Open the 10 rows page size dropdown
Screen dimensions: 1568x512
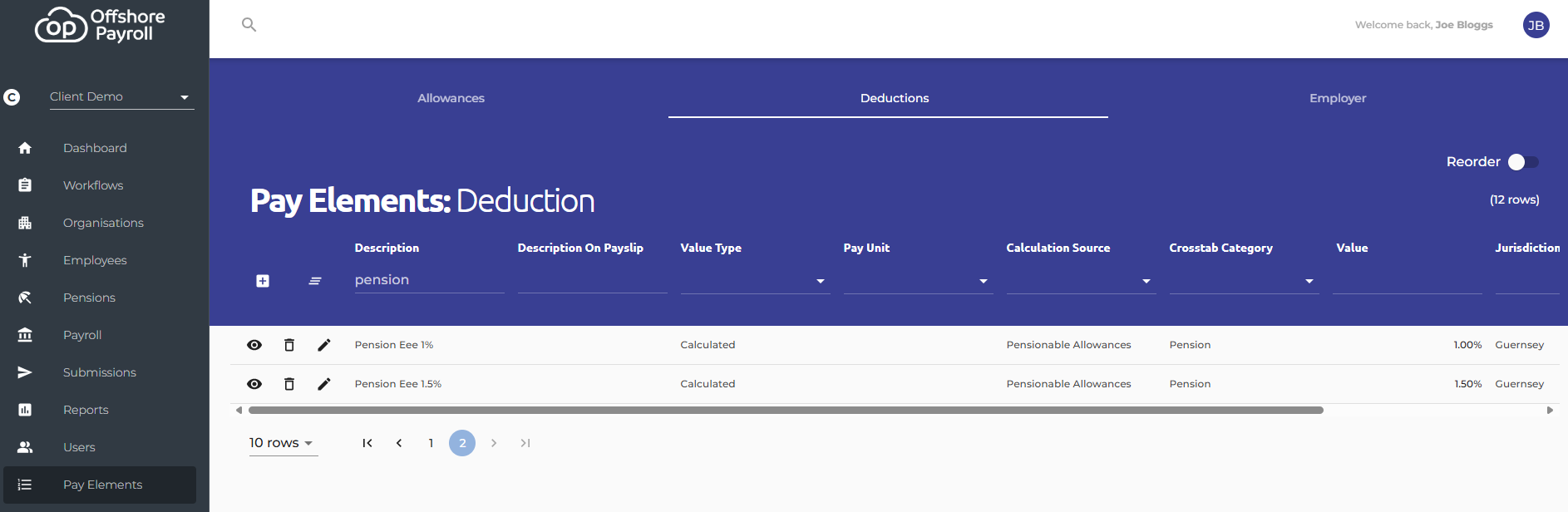pos(283,443)
